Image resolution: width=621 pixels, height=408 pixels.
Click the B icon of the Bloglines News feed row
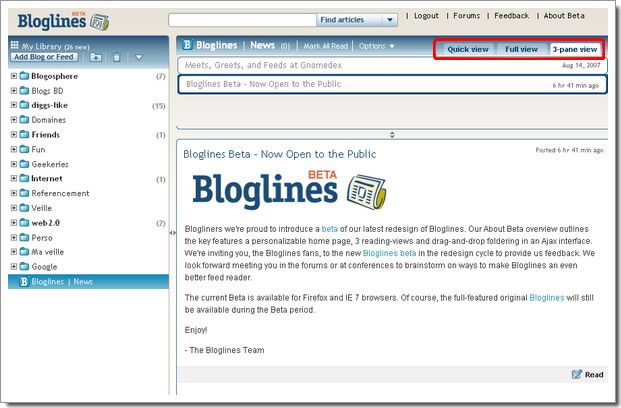pyautogui.click(x=24, y=282)
